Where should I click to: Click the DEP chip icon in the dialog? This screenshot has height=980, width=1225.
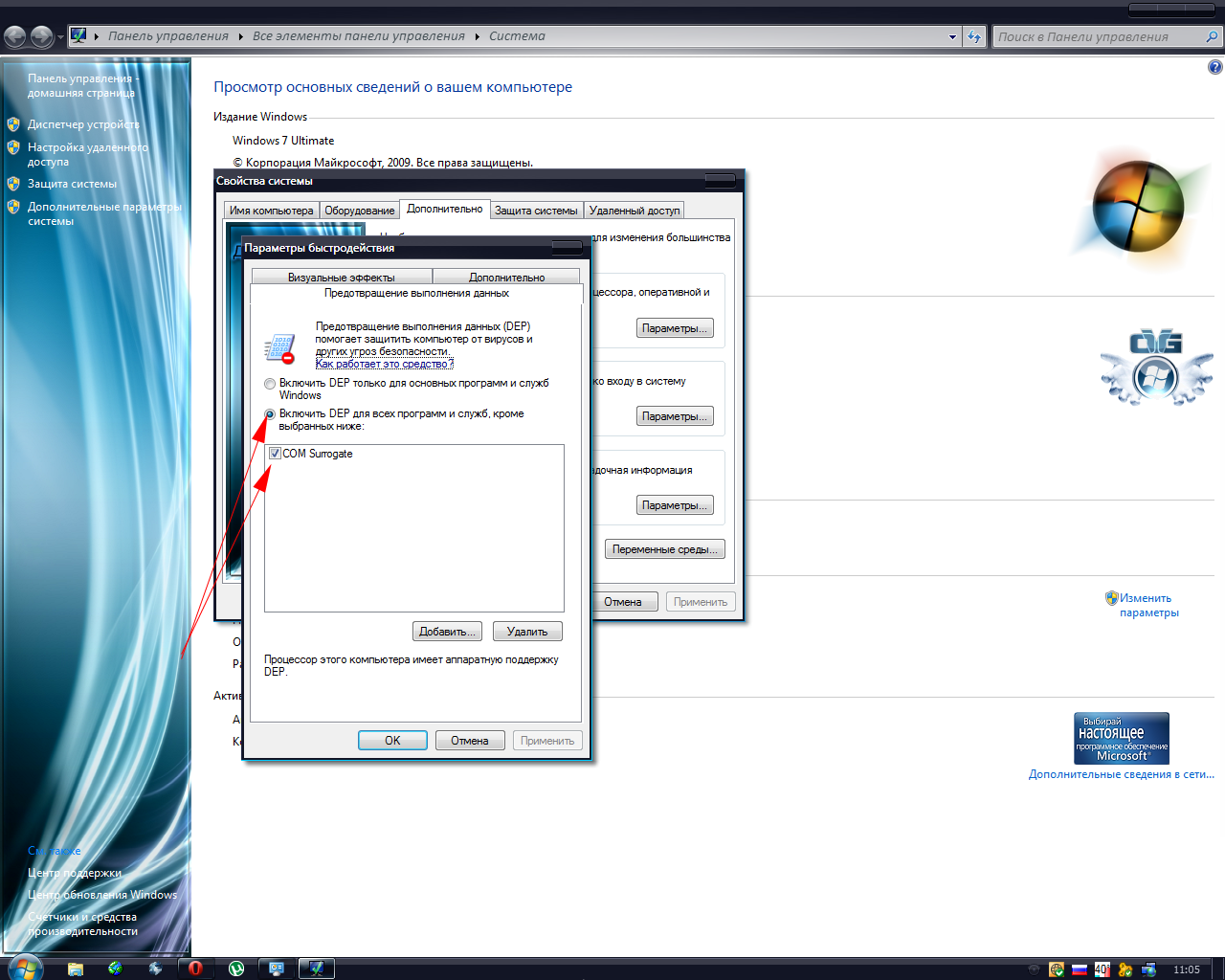[x=279, y=349]
